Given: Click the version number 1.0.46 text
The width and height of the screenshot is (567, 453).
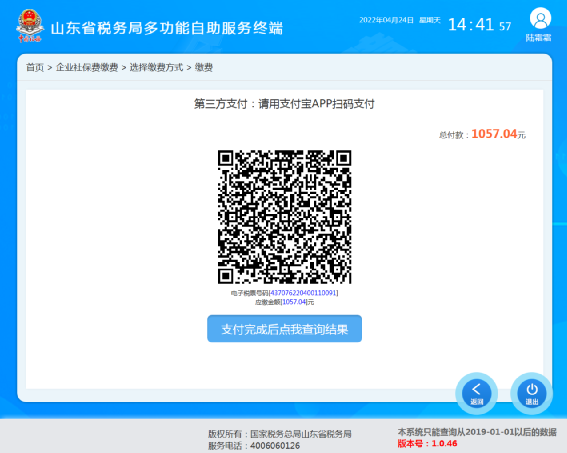Looking at the screenshot, I should 427,444.
